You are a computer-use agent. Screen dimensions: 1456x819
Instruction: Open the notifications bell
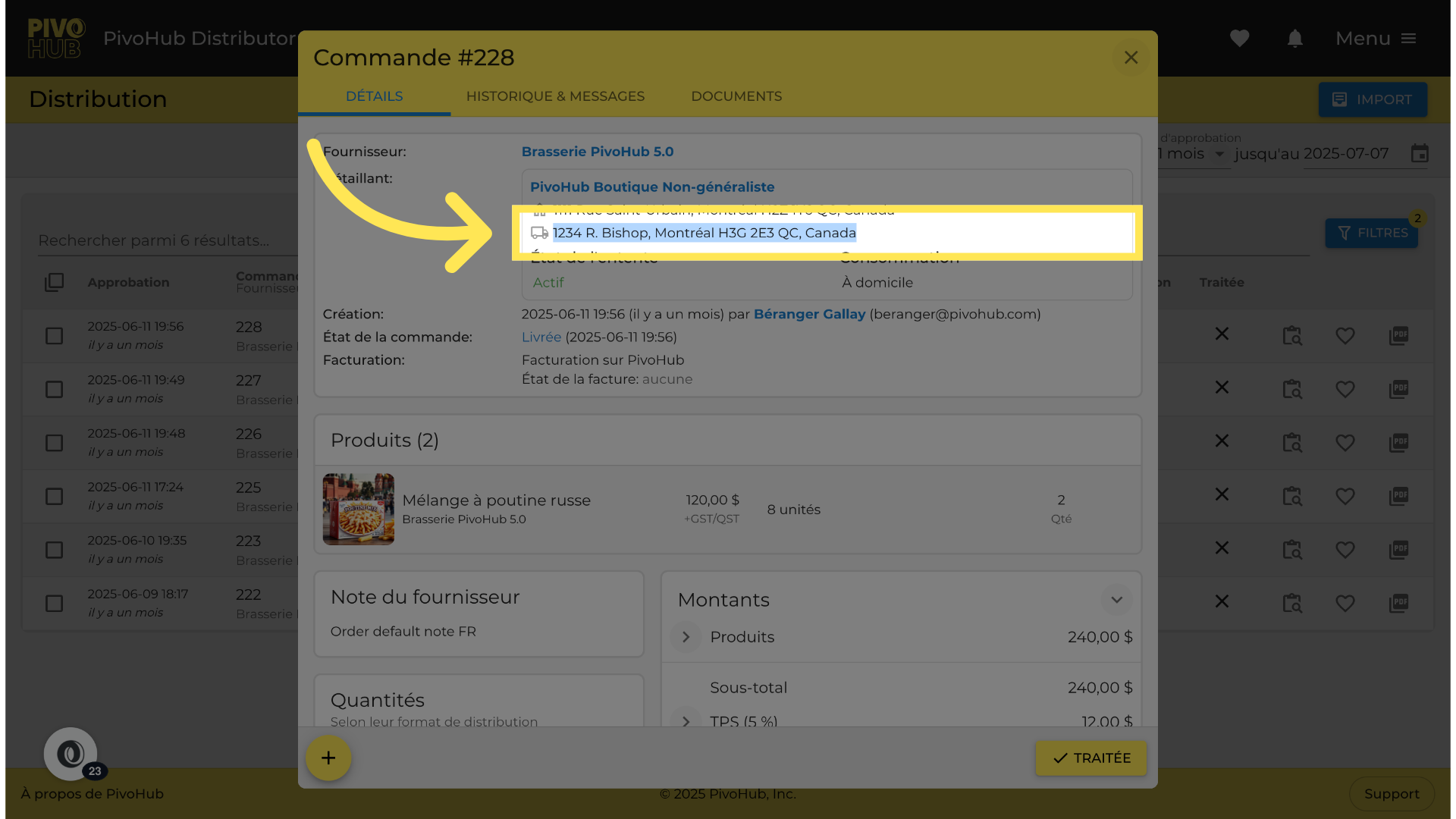(1294, 39)
